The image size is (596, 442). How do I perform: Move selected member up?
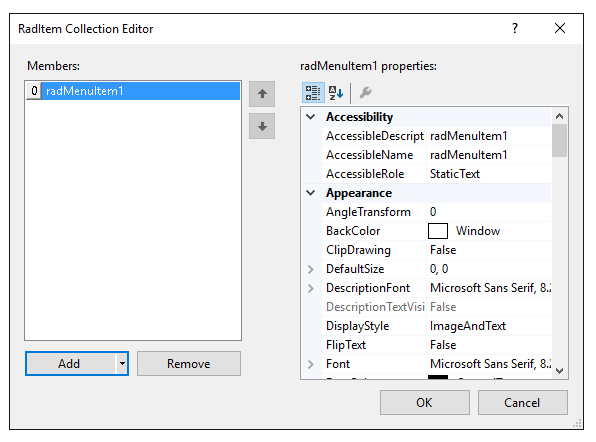click(x=262, y=94)
